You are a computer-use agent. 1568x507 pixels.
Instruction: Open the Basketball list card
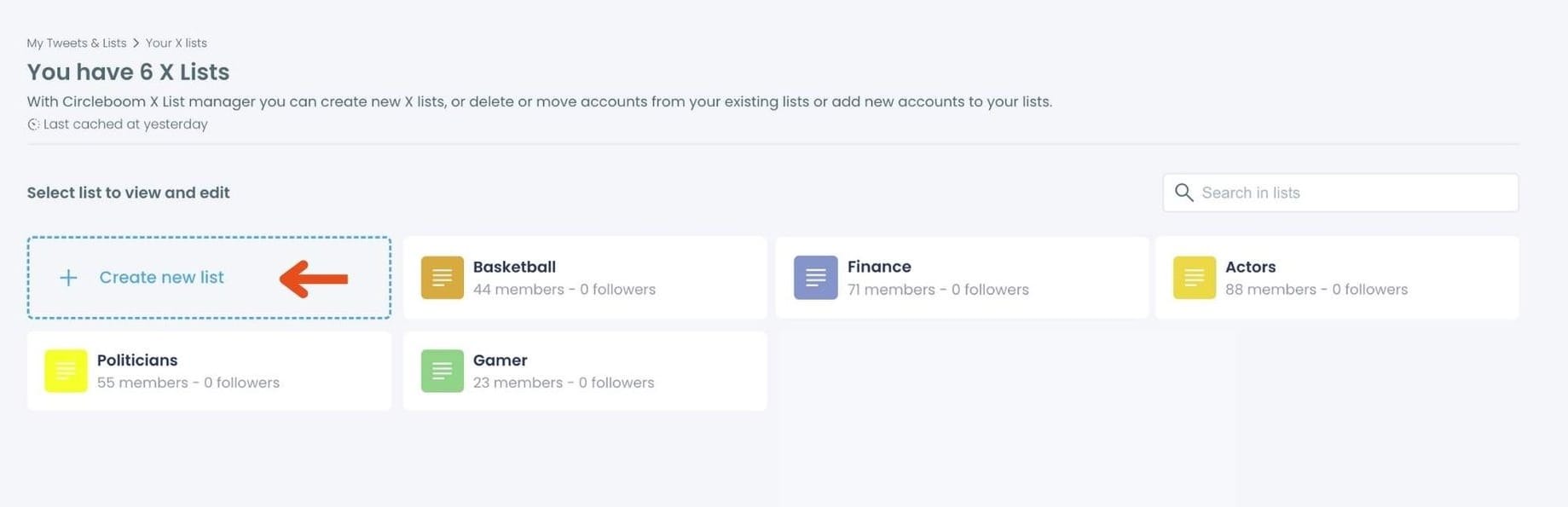[585, 277]
